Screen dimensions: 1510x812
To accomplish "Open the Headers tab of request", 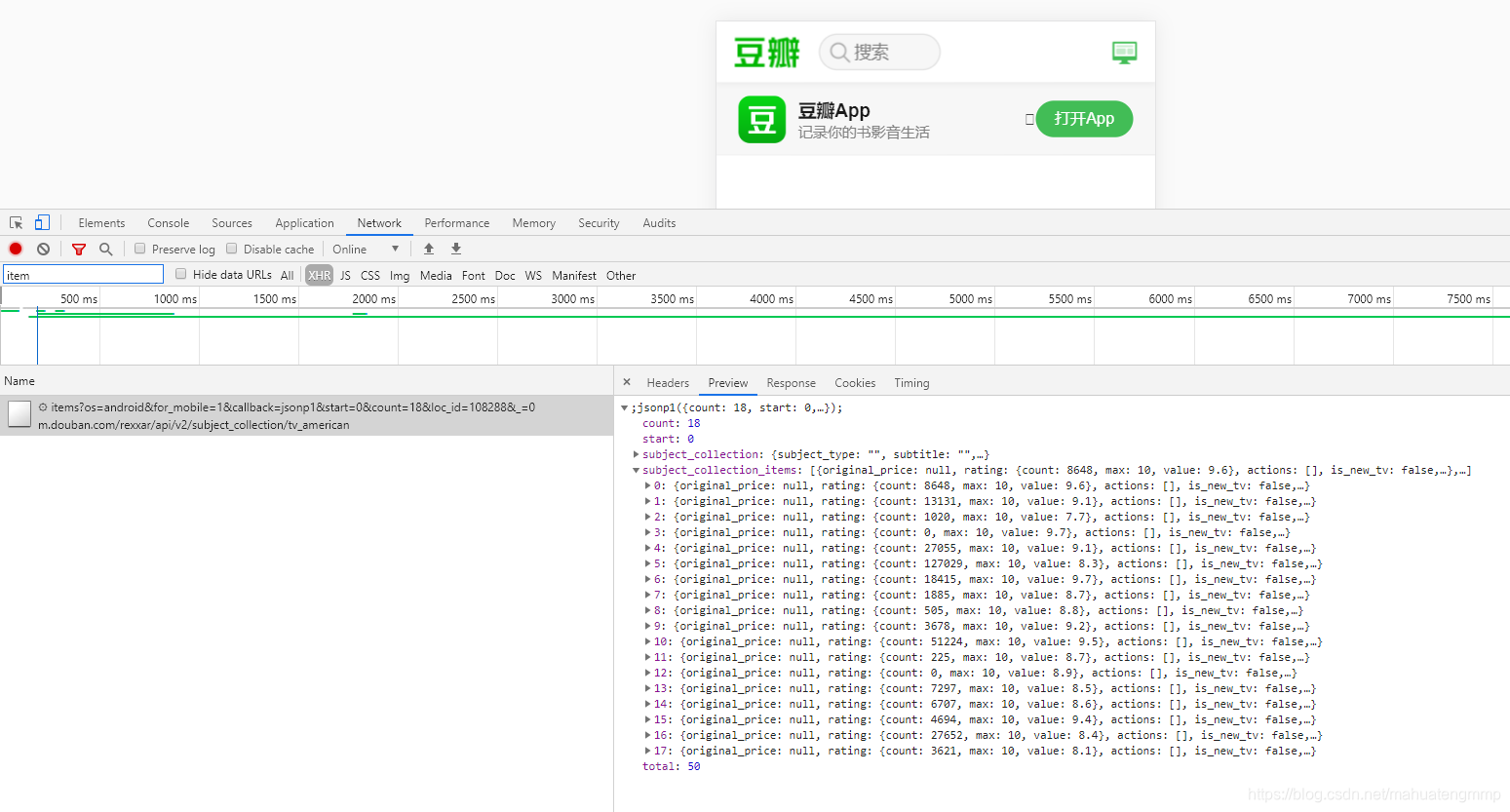I will pyautogui.click(x=668, y=383).
